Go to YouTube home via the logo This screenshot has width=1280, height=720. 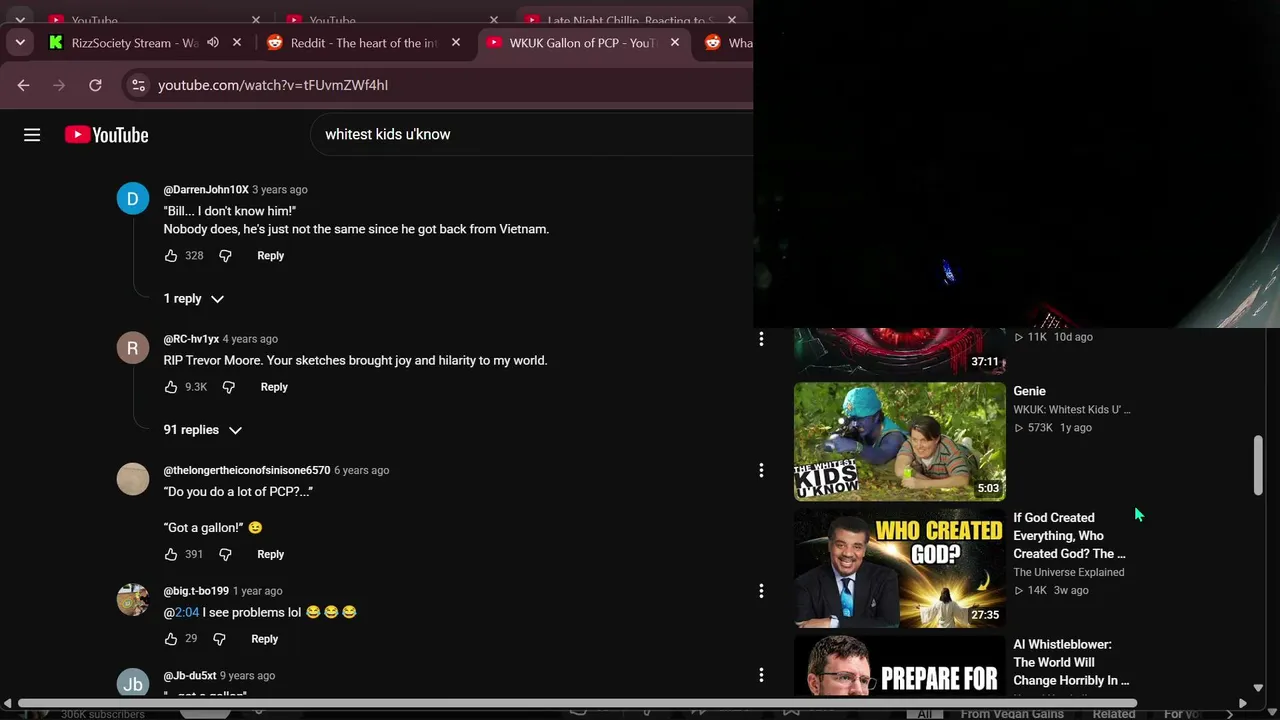(x=107, y=135)
